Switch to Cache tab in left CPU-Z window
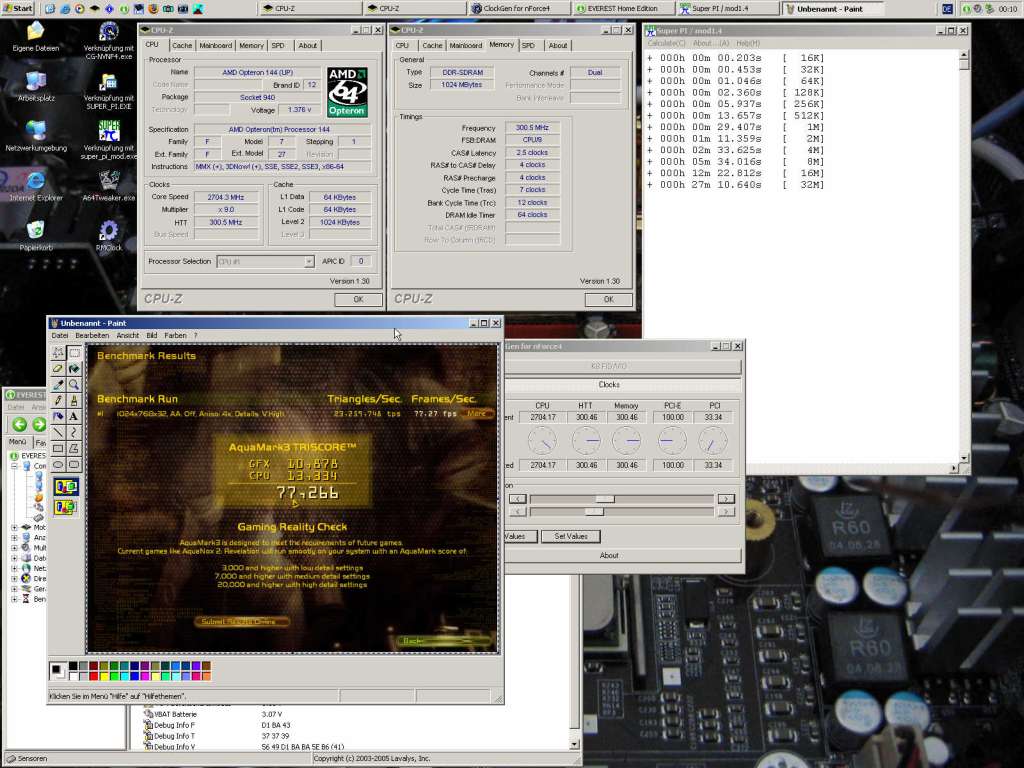Image resolution: width=1024 pixels, height=768 pixels. click(x=182, y=46)
